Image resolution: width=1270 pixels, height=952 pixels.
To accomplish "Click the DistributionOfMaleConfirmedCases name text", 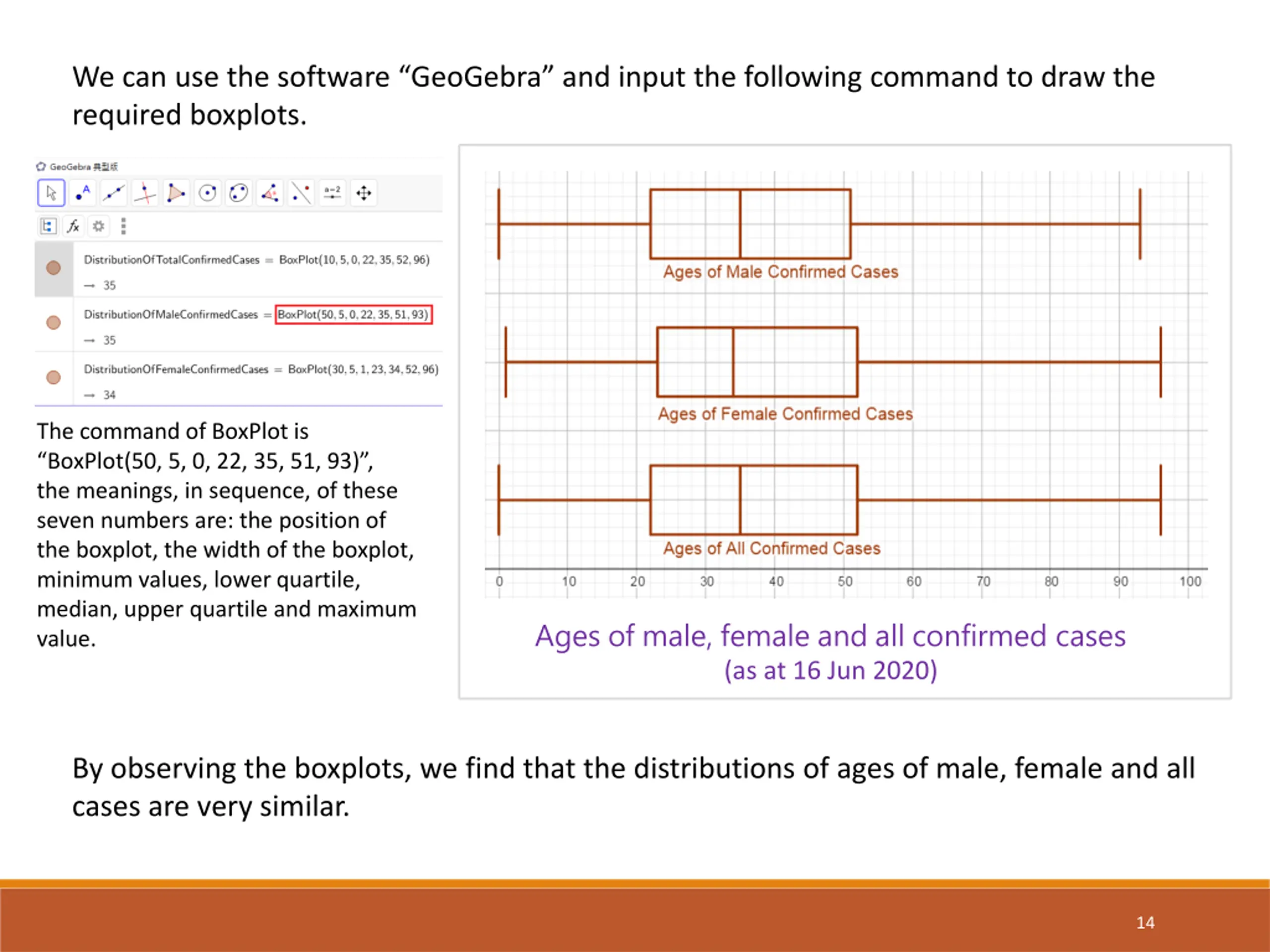I will [x=171, y=314].
